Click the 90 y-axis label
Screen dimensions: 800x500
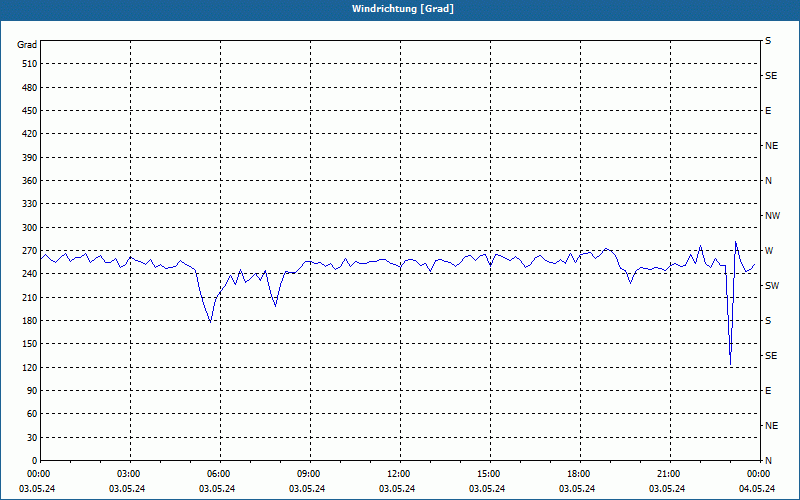(x=32, y=391)
